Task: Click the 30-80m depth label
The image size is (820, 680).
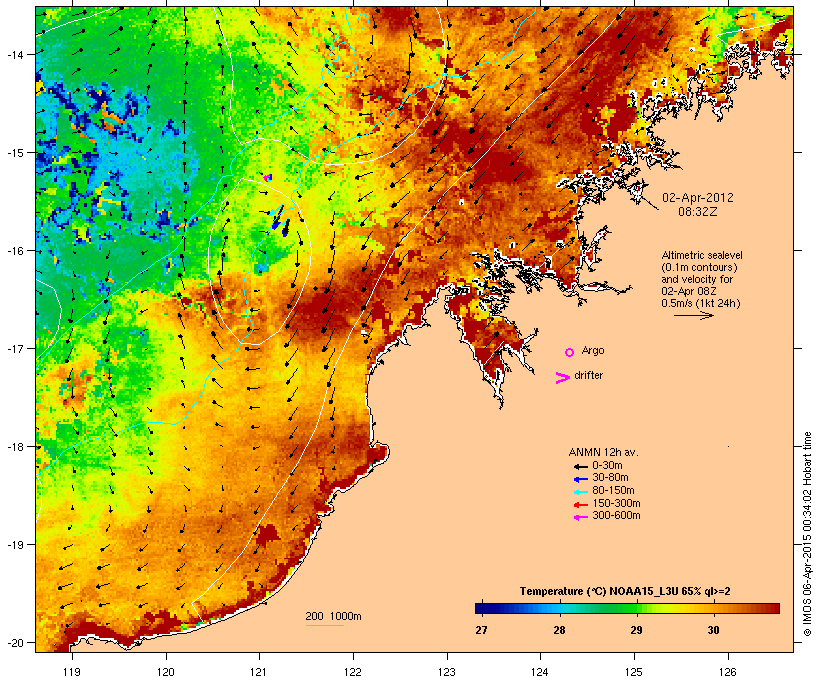Action: [x=610, y=478]
